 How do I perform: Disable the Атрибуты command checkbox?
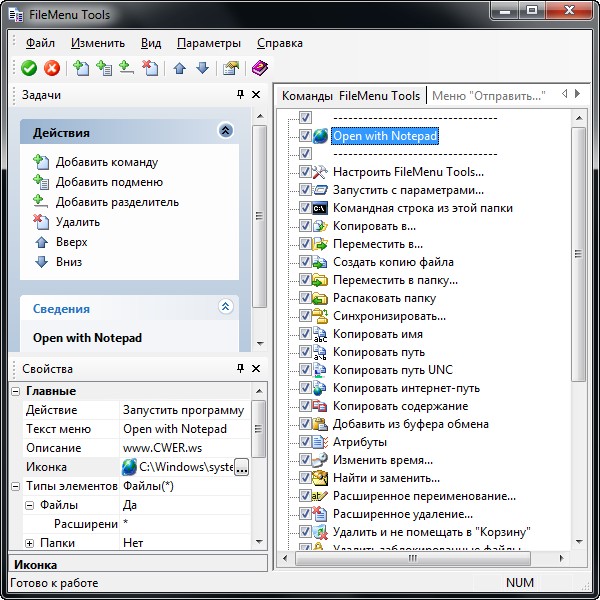[305, 442]
